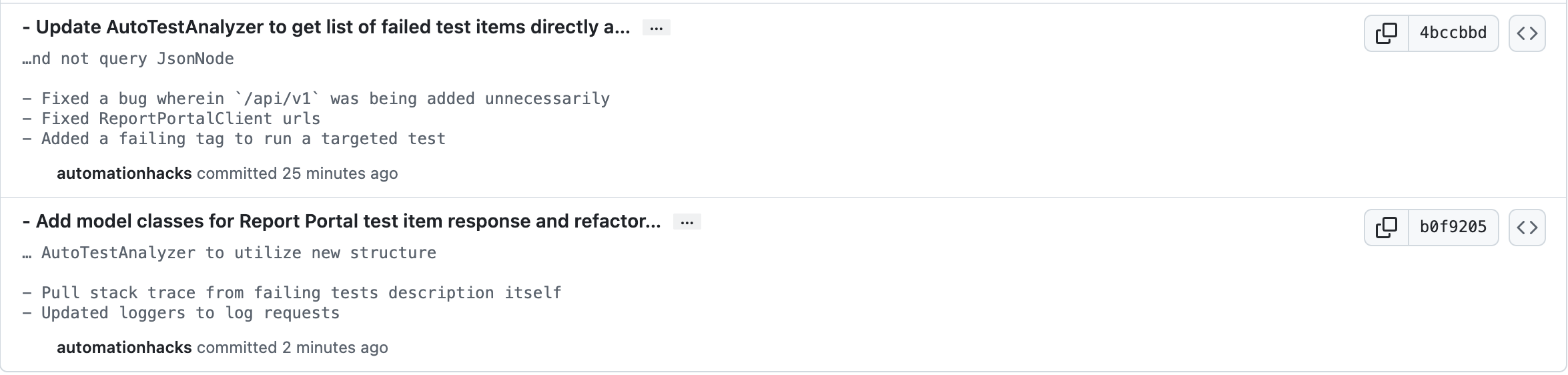Screen dimensions: 1568x375
Task: Open commit hash 4bccbbd
Action: click(x=1453, y=33)
